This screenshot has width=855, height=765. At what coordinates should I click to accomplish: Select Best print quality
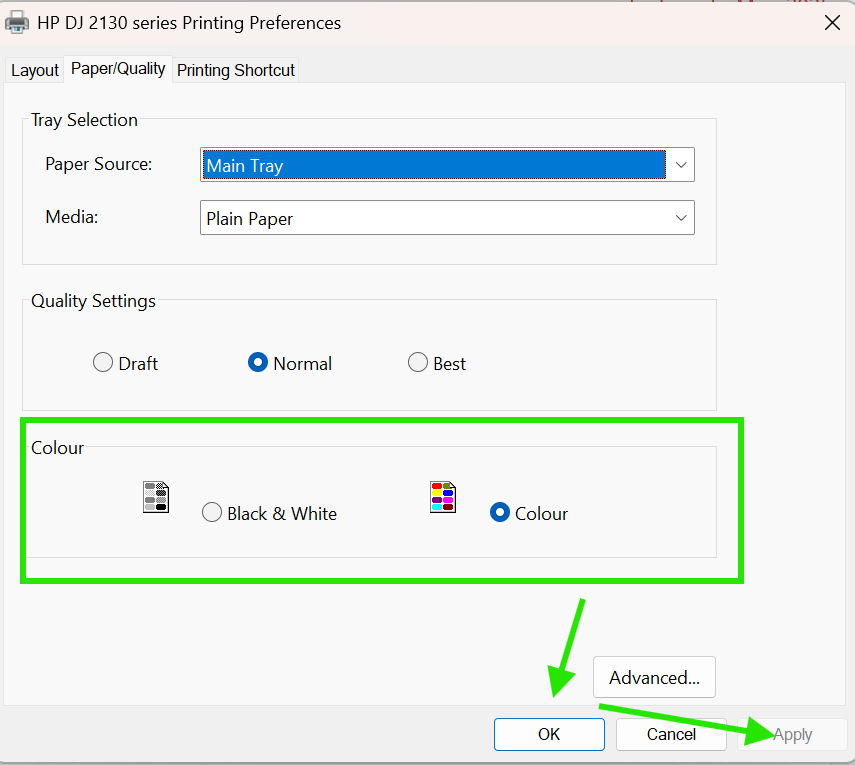pyautogui.click(x=437, y=363)
